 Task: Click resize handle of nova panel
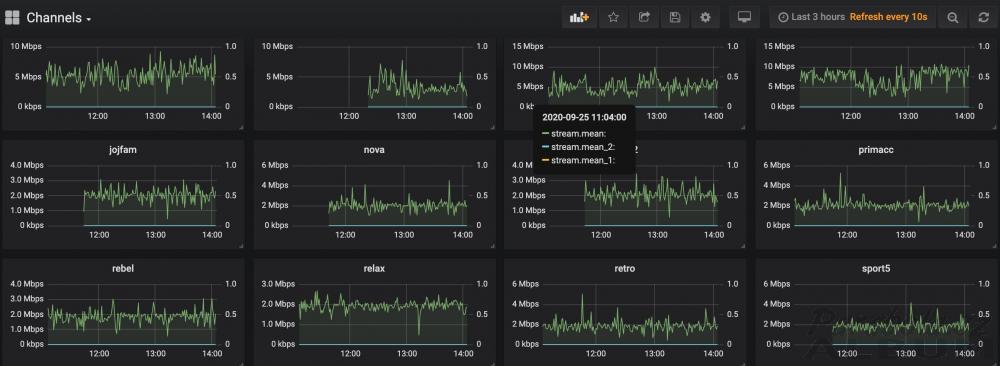click(x=492, y=245)
